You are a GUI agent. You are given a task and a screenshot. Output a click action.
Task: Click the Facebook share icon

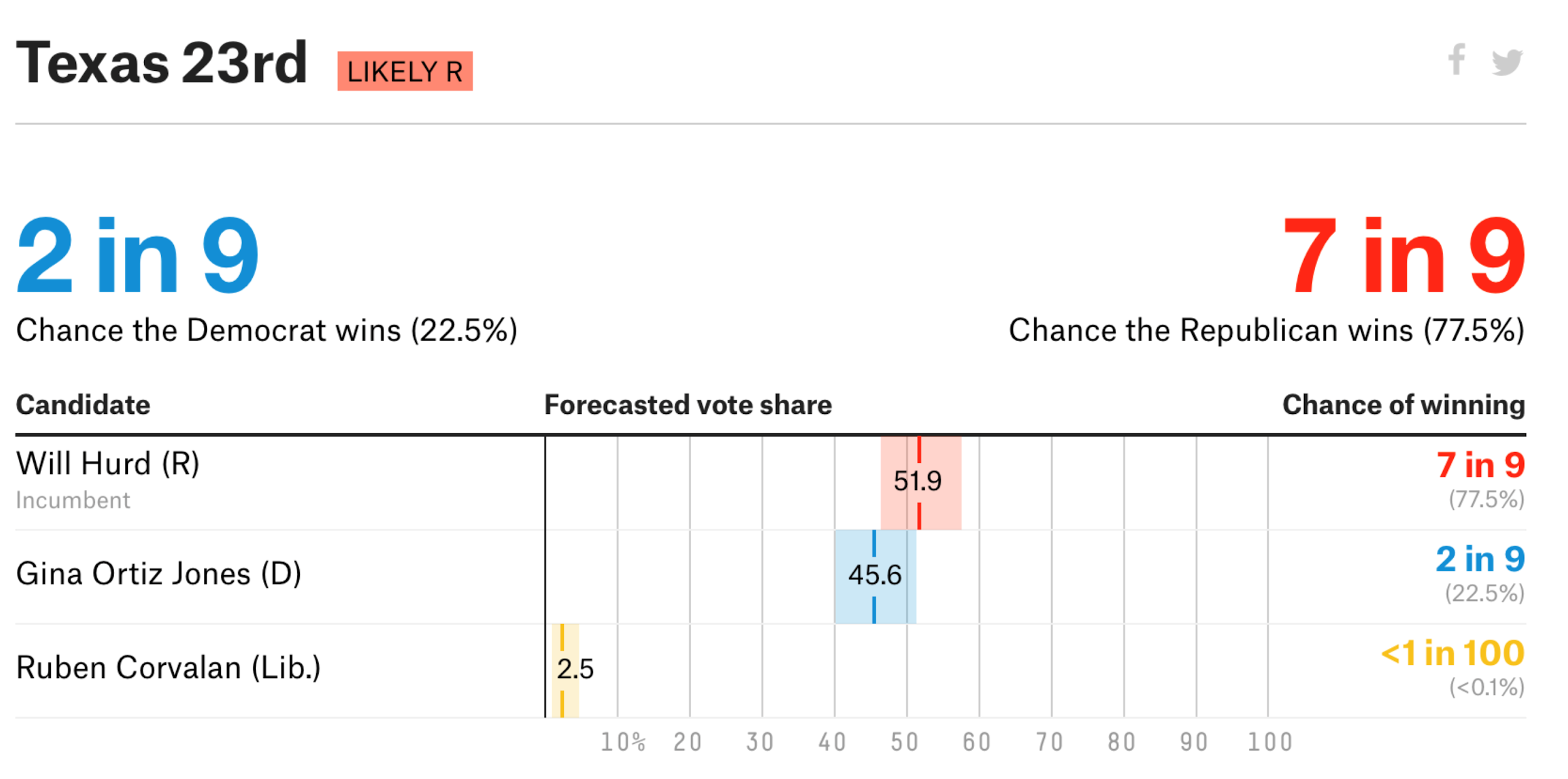pos(1457,59)
